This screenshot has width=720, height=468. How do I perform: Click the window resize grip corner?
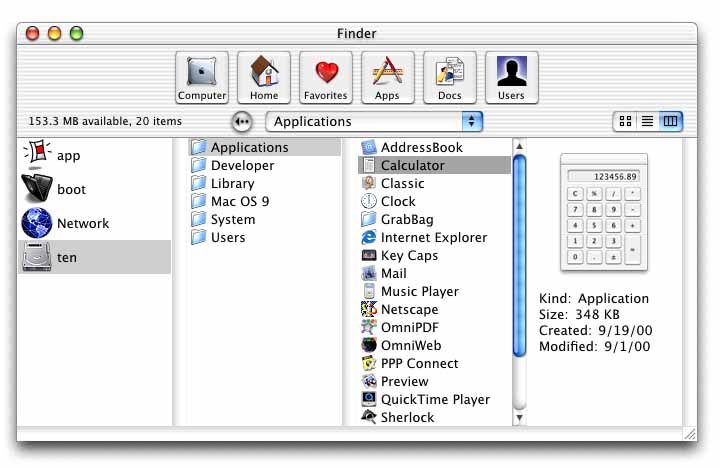point(689,434)
